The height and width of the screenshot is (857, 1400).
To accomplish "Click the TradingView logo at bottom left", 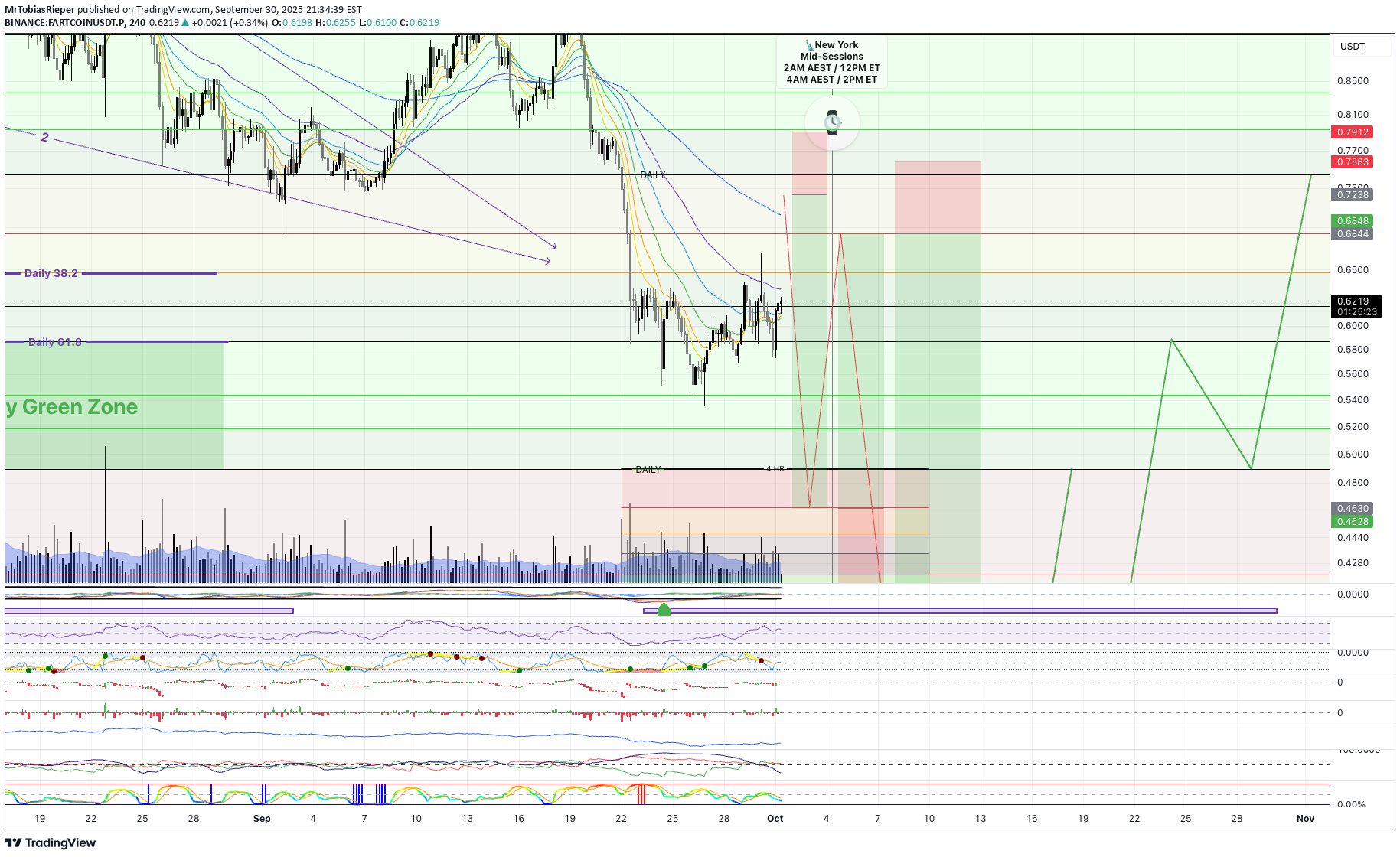I will pos(51,842).
